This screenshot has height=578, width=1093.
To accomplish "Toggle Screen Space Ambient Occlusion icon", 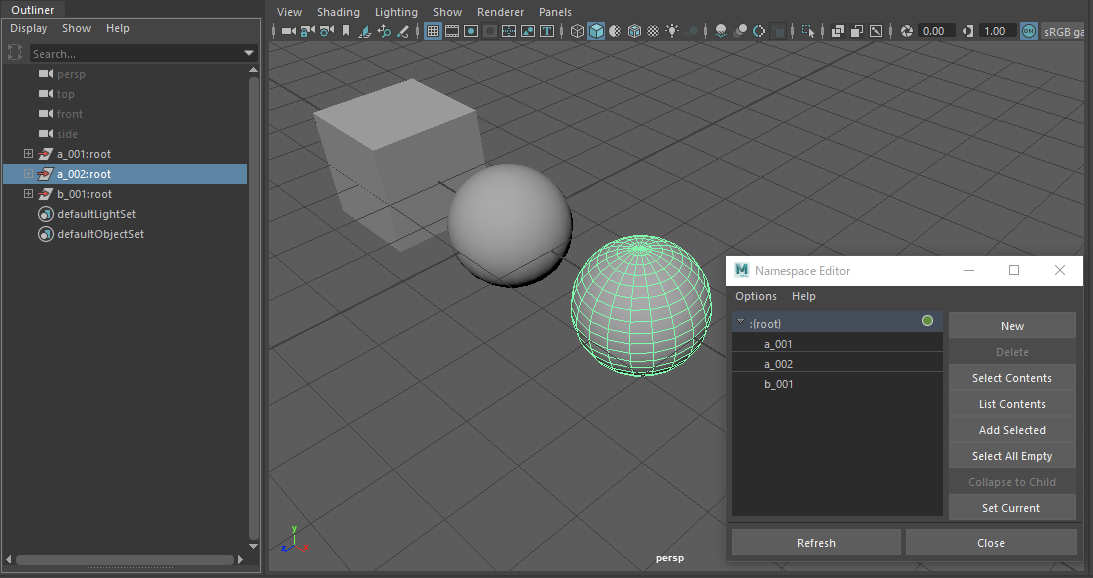I will 721,31.
